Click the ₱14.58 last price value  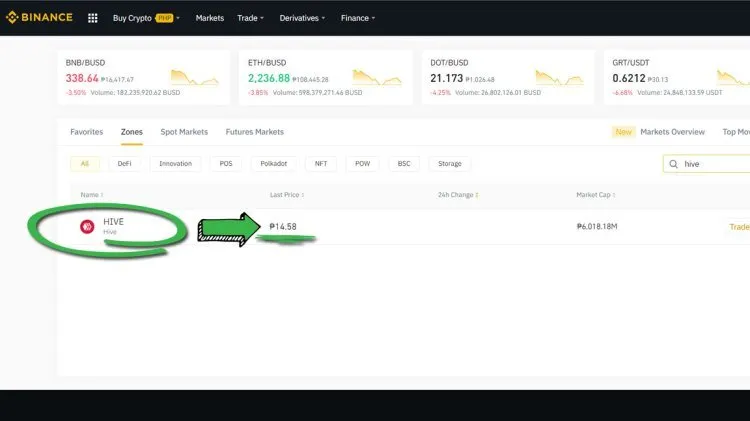tap(283, 227)
